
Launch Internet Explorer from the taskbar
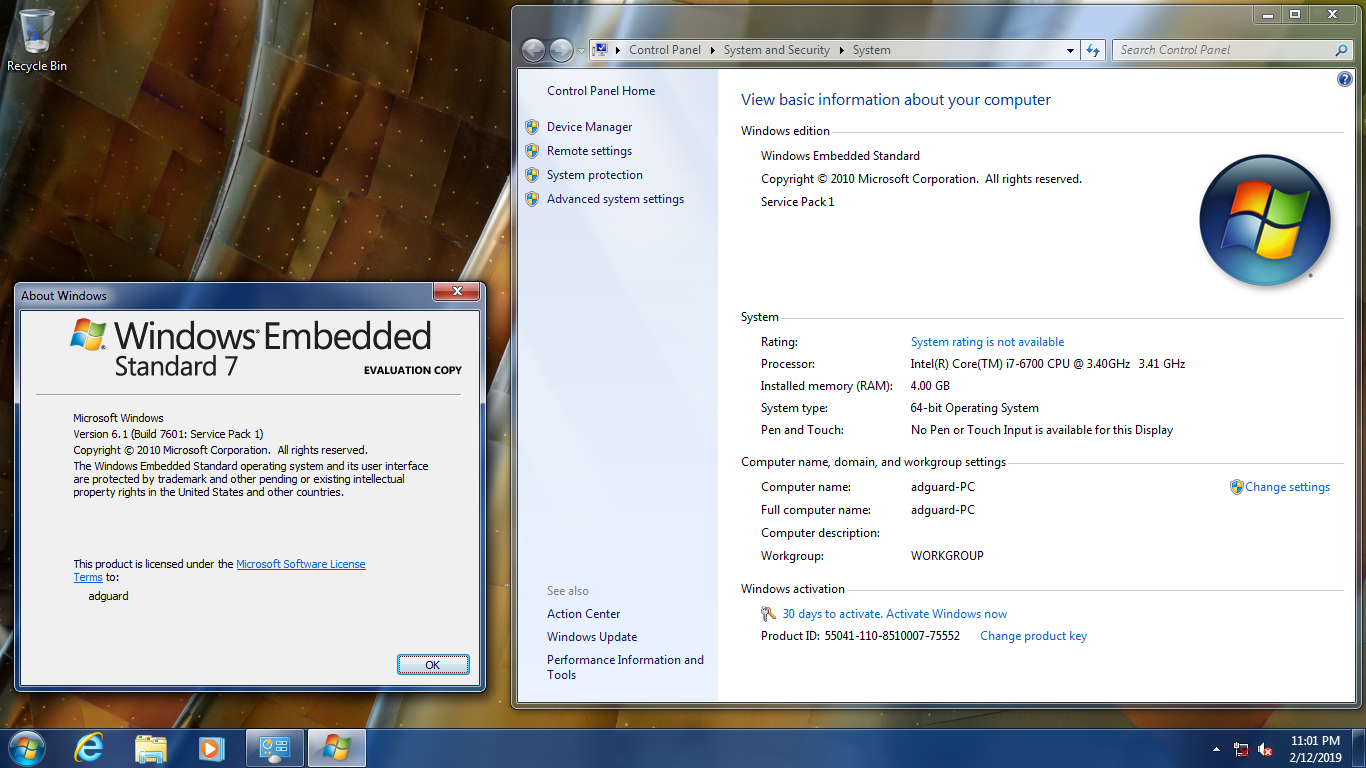(89, 748)
